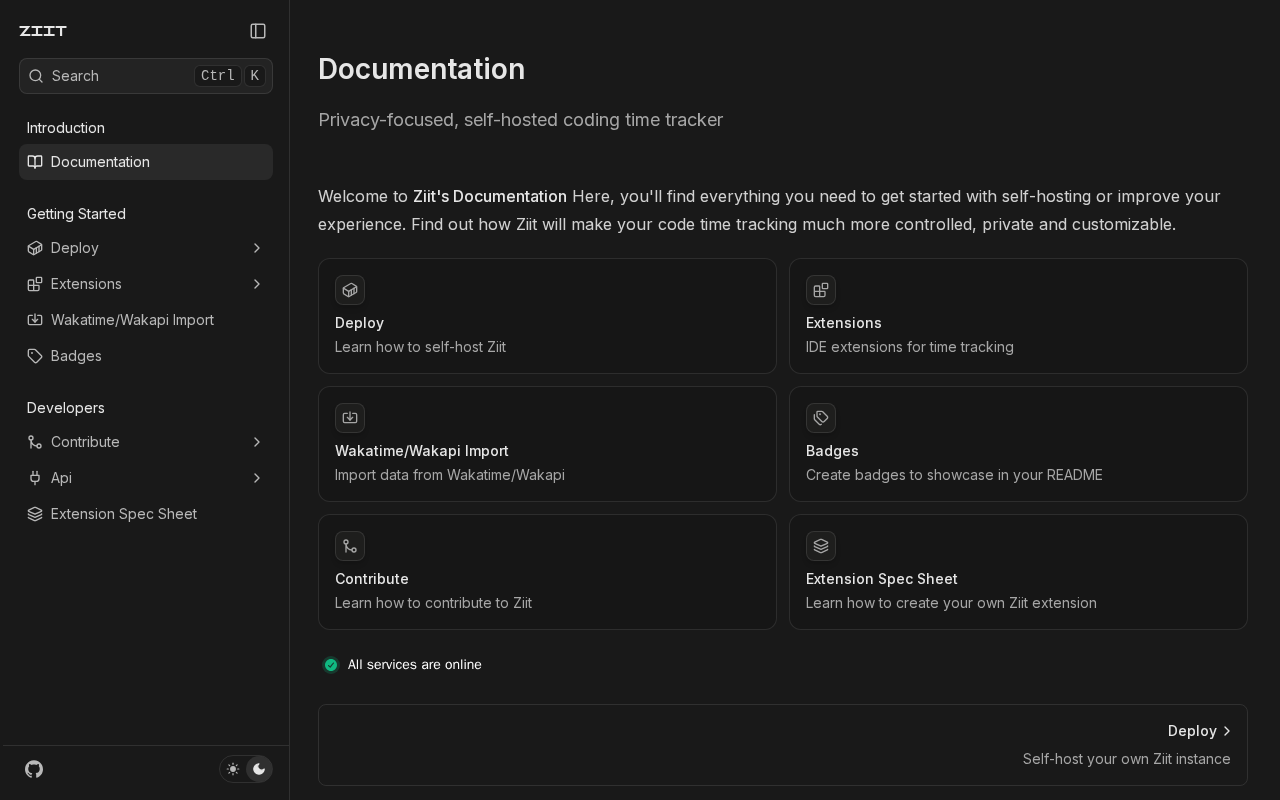This screenshot has width=1280, height=800.
Task: Click the green all-services-online status indicator
Action: pyautogui.click(x=331, y=665)
